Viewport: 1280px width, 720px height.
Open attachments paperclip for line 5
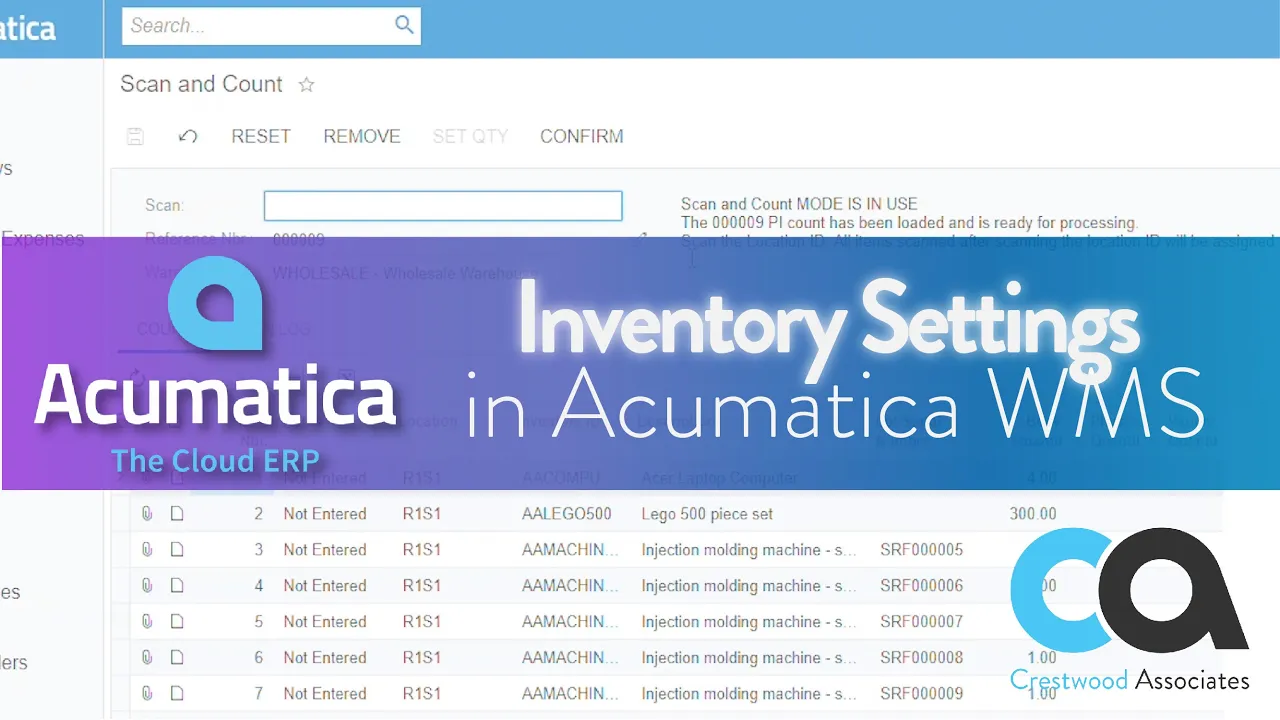coord(147,622)
